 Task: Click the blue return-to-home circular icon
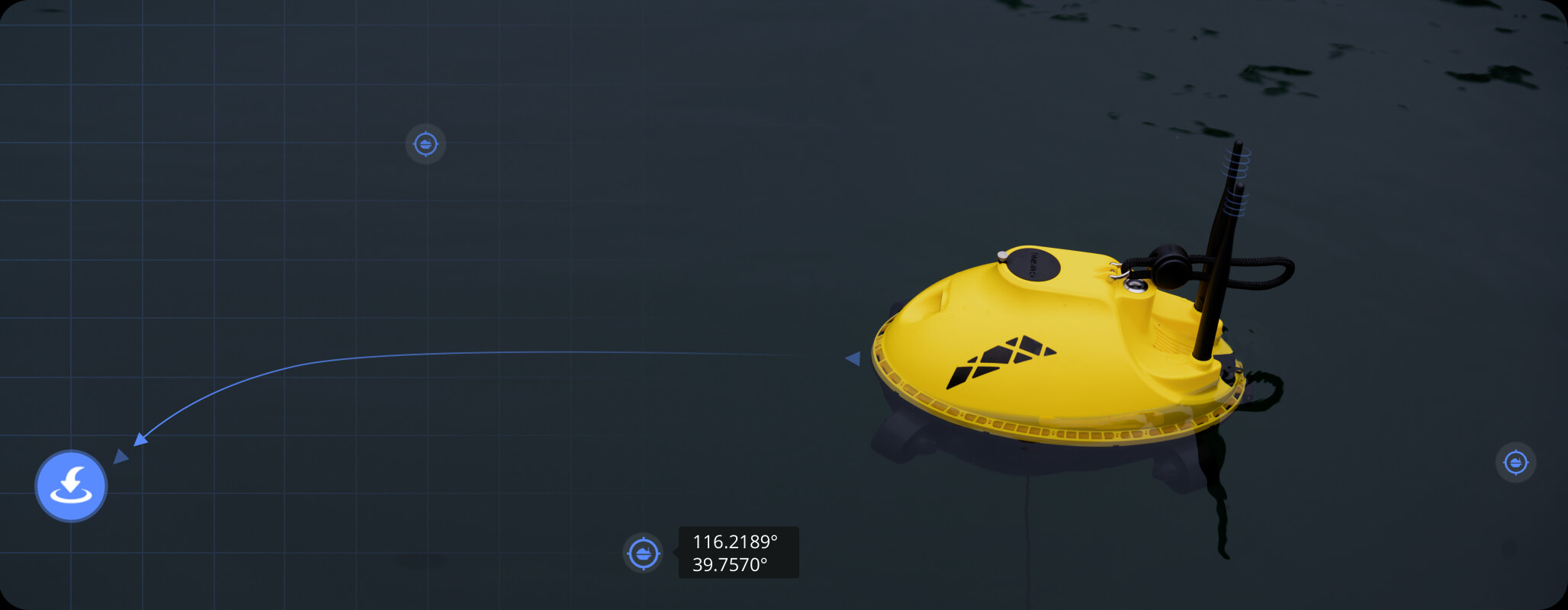point(71,486)
